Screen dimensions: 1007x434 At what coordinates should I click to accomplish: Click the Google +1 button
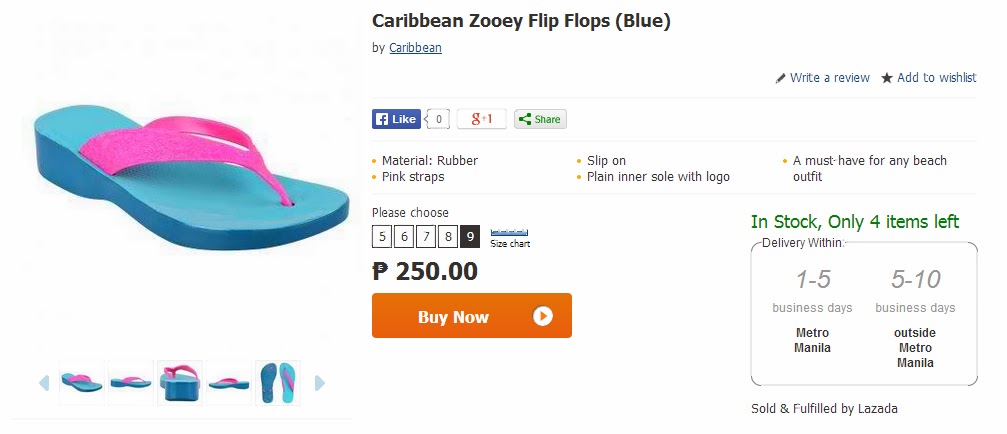[x=482, y=119]
